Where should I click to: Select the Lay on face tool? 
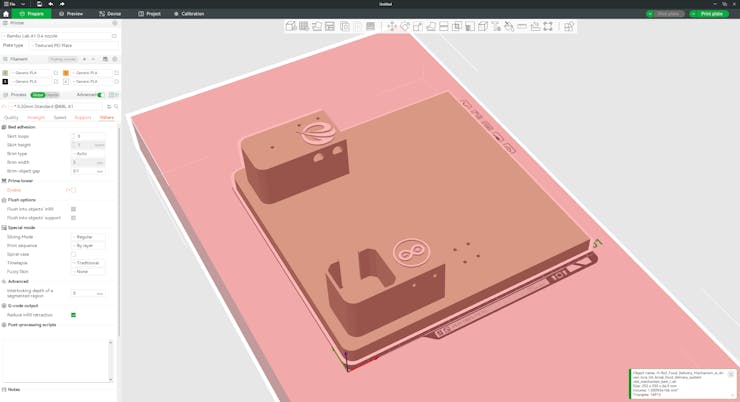(431, 26)
